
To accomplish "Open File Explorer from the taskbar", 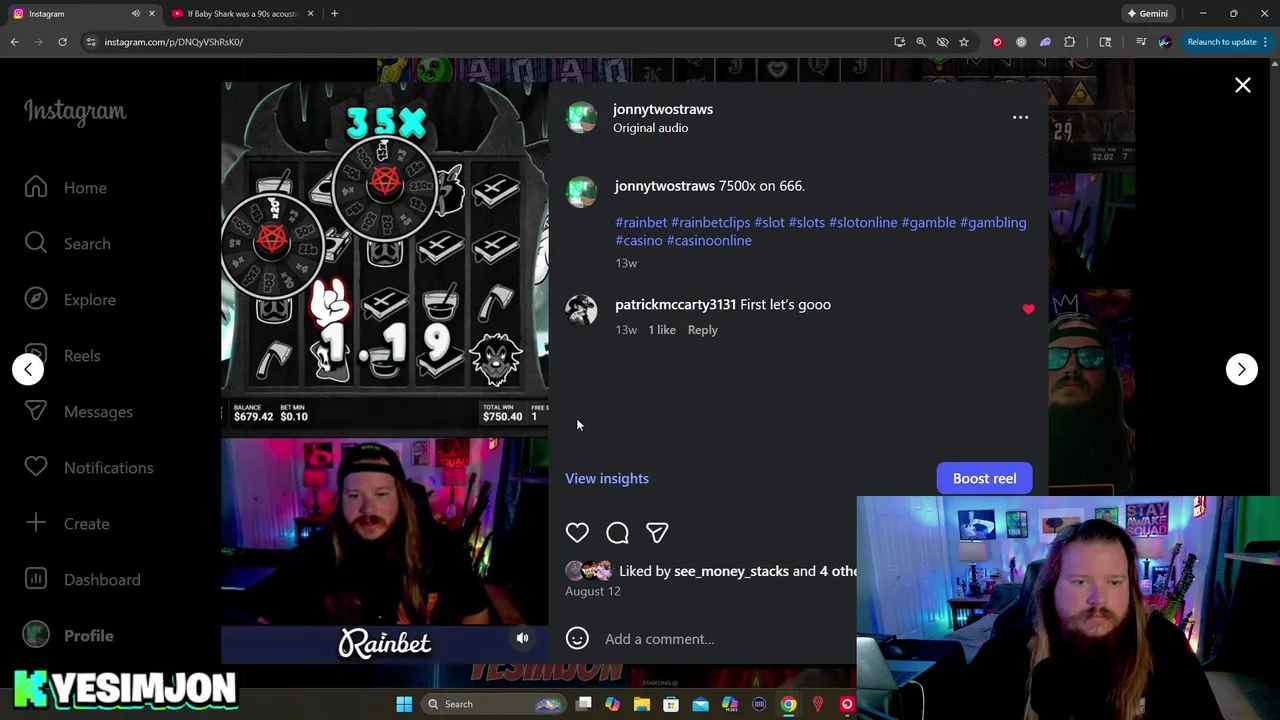I will coord(642,704).
